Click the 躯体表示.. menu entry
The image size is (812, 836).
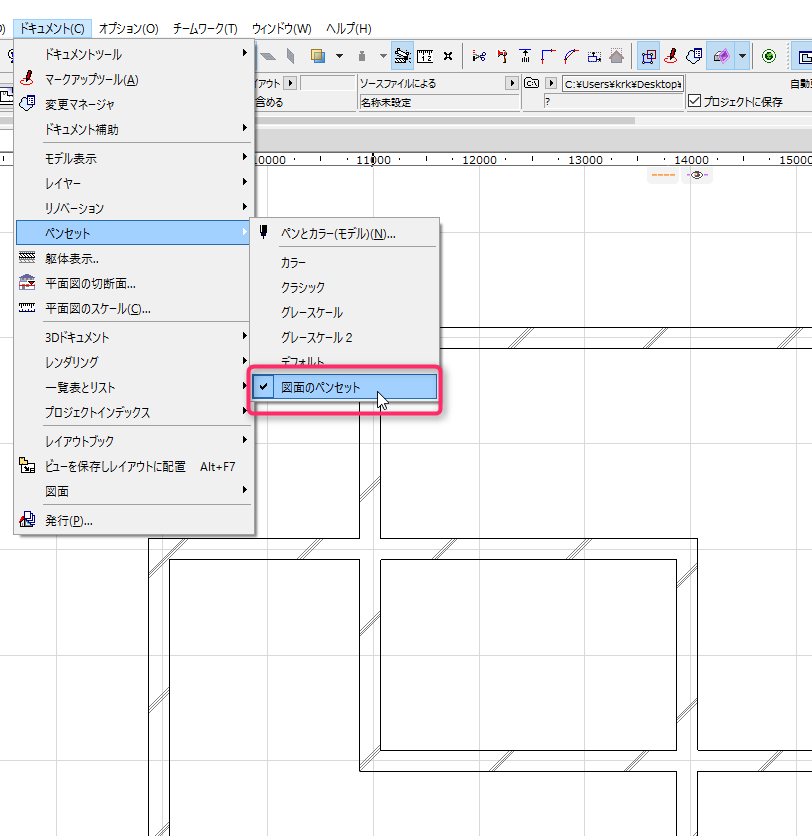coord(133,259)
